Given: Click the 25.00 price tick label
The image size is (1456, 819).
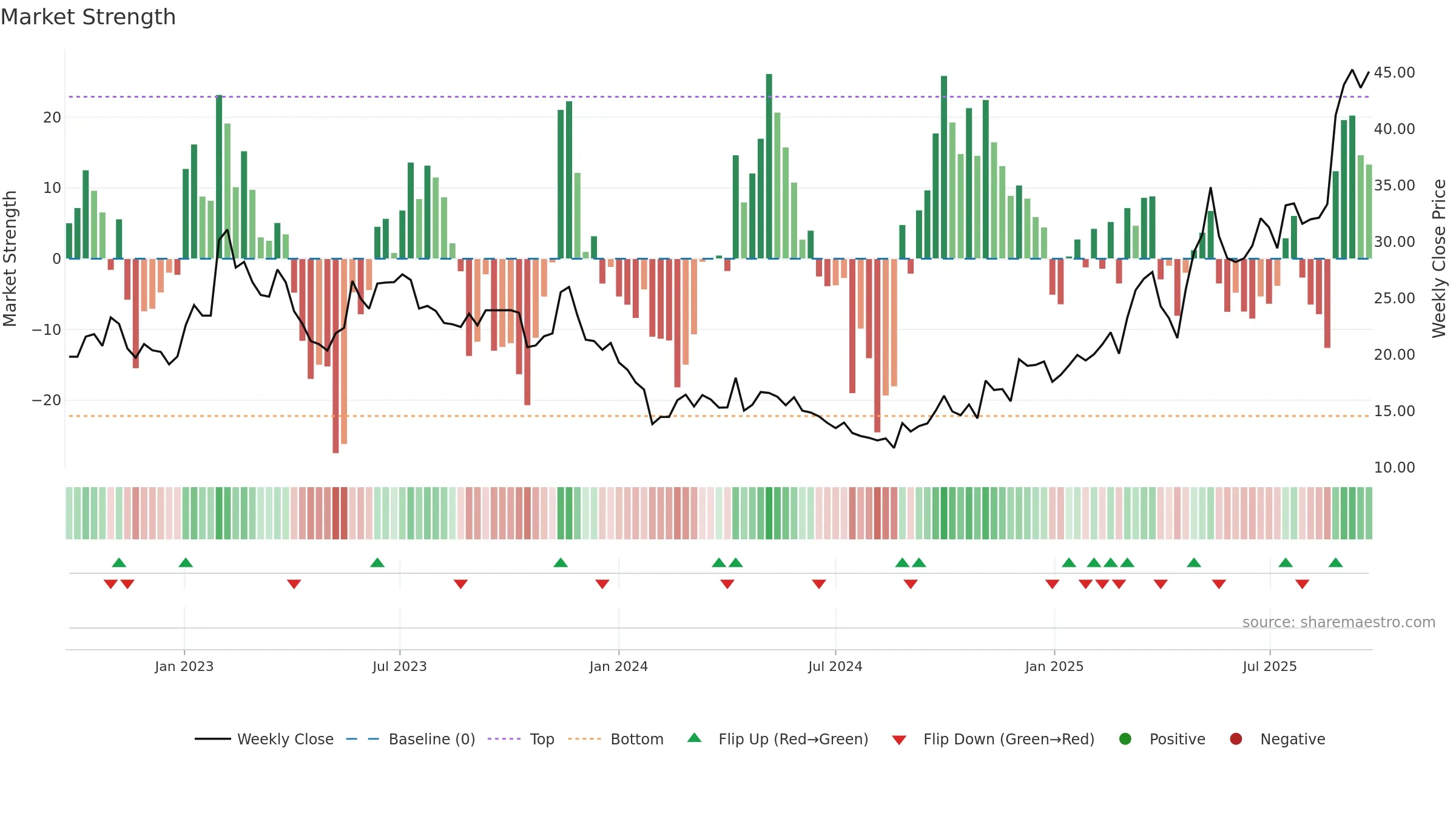Looking at the screenshot, I should click(x=1394, y=298).
